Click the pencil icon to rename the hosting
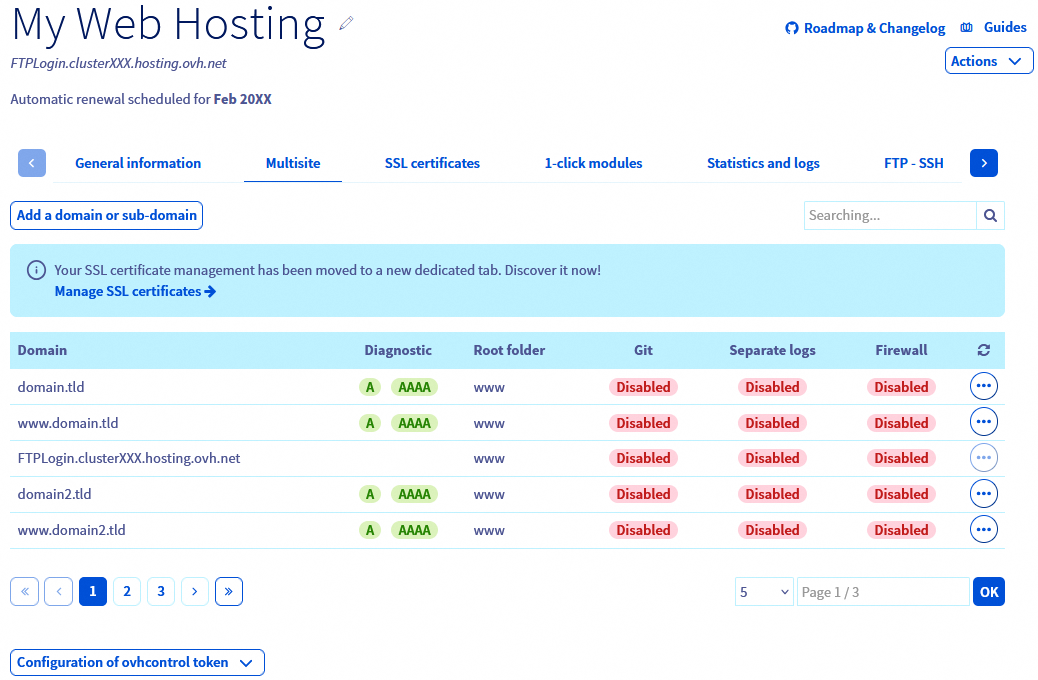The width and height of the screenshot is (1038, 680). pos(345,22)
